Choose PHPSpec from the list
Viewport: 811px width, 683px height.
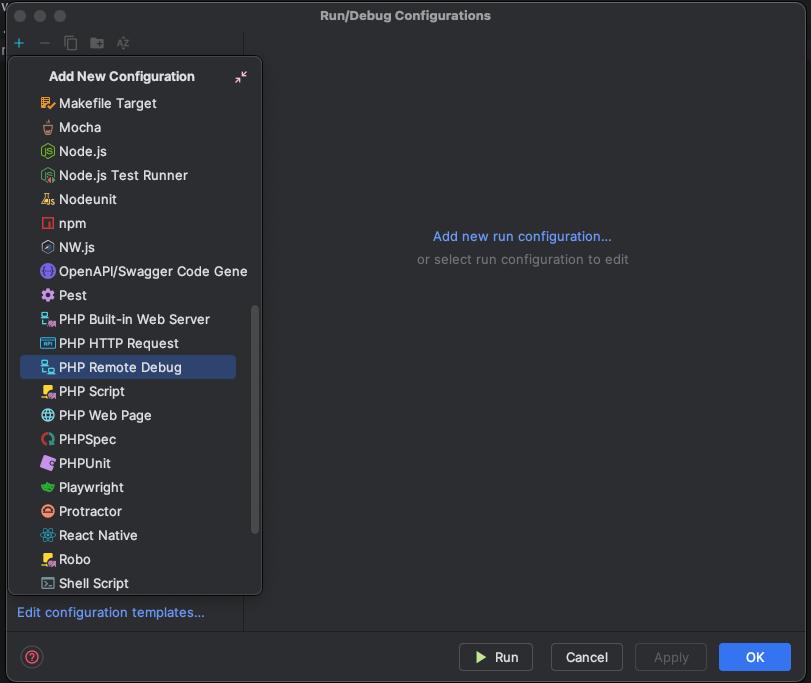pos(128,439)
